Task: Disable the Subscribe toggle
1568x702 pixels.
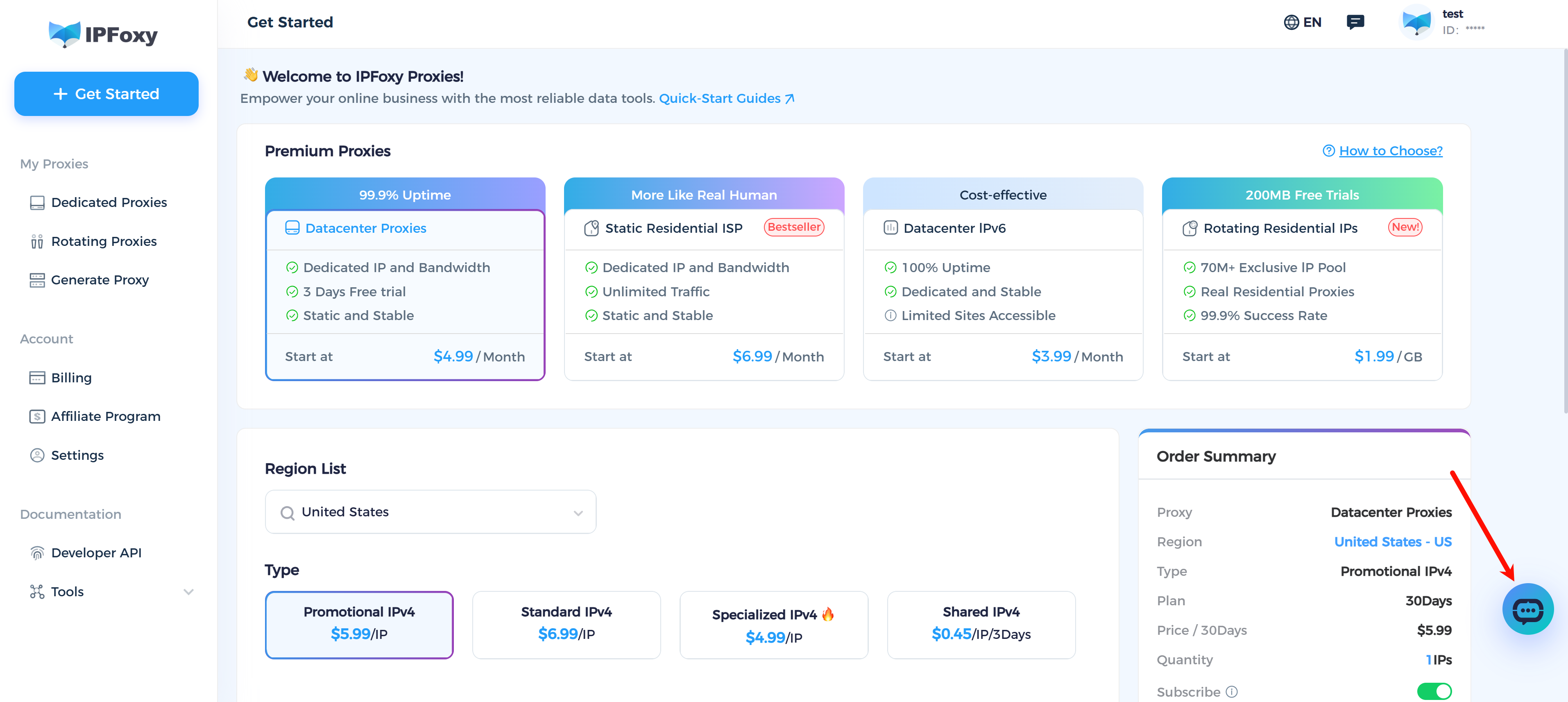Action: coord(1434,692)
